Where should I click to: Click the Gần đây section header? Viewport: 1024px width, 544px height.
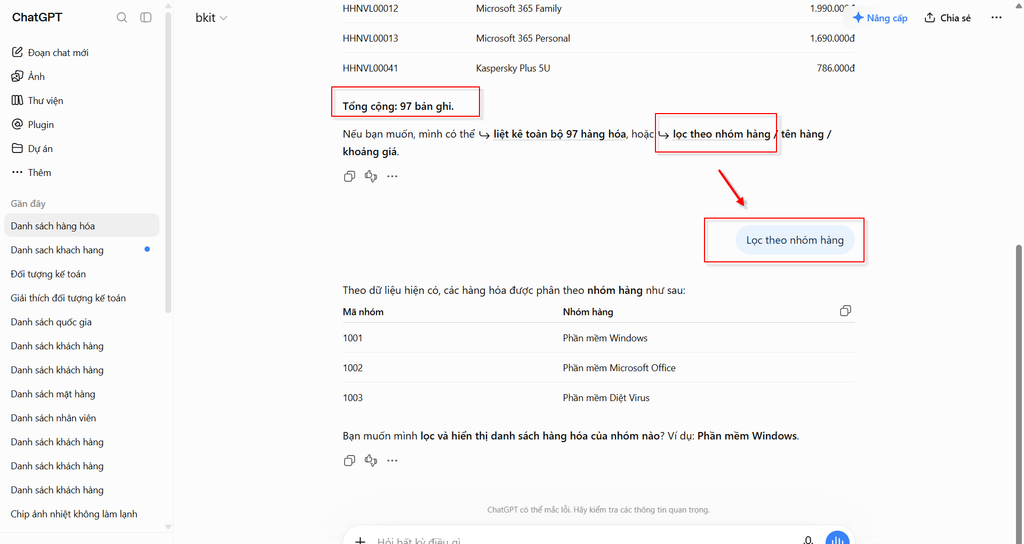[x=28, y=204]
